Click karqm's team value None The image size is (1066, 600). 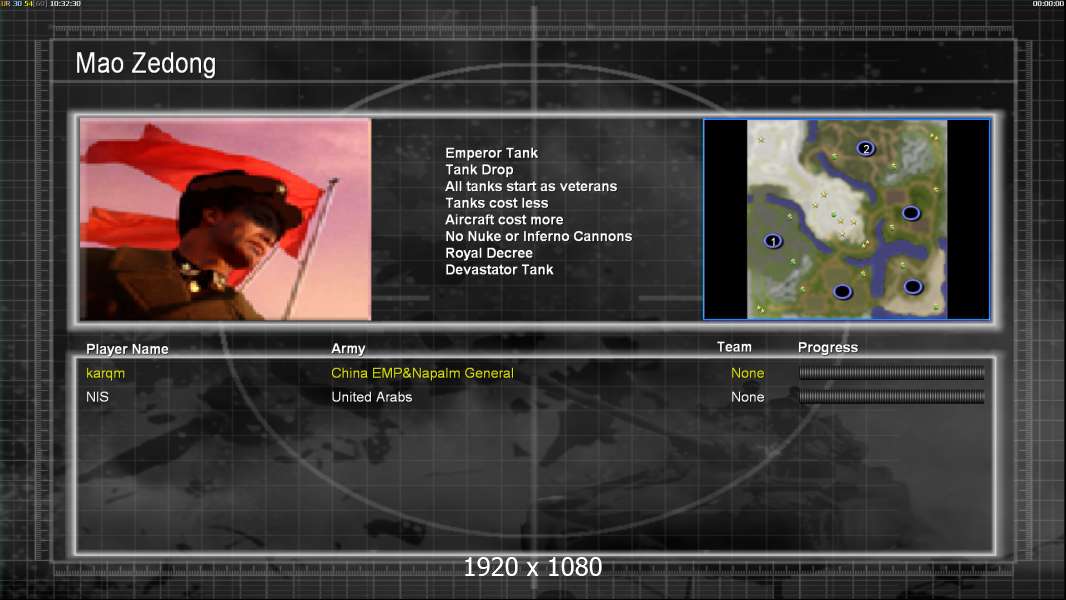point(747,373)
